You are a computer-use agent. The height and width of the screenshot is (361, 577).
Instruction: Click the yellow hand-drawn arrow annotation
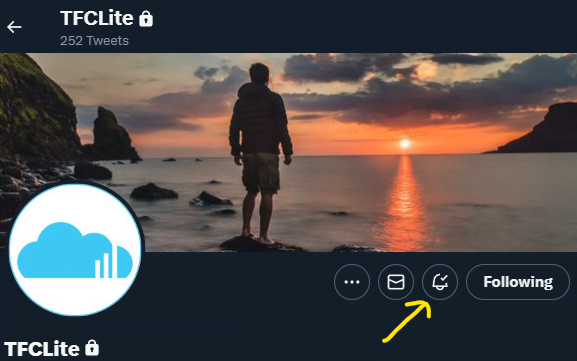(x=407, y=321)
